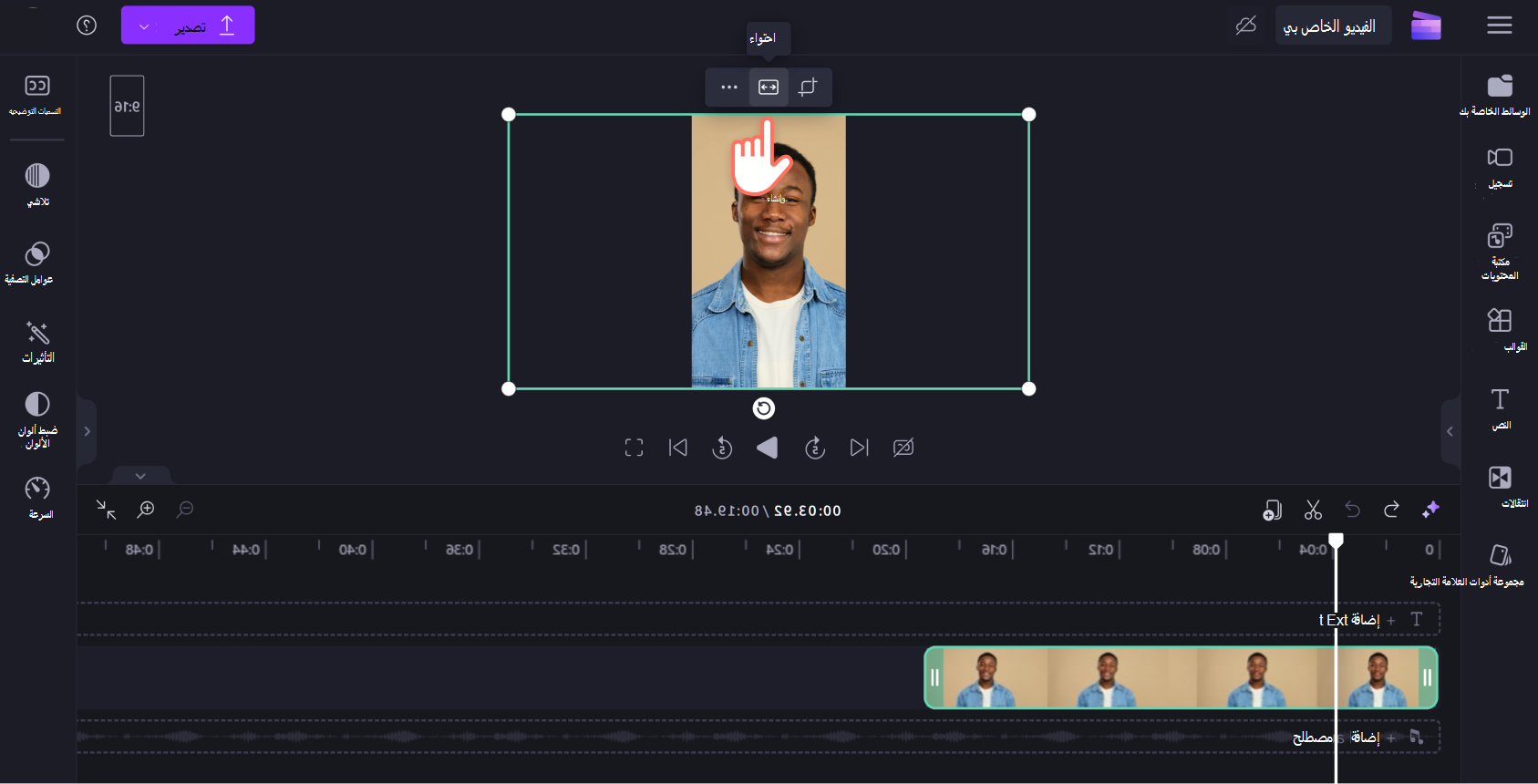The image size is (1538, 784).
Task: Open the help question-mark icon
Action: 87,26
